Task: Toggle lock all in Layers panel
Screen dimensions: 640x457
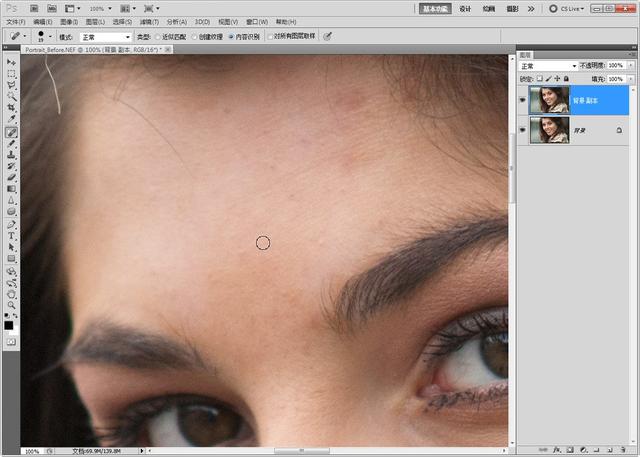Action: (x=566, y=78)
